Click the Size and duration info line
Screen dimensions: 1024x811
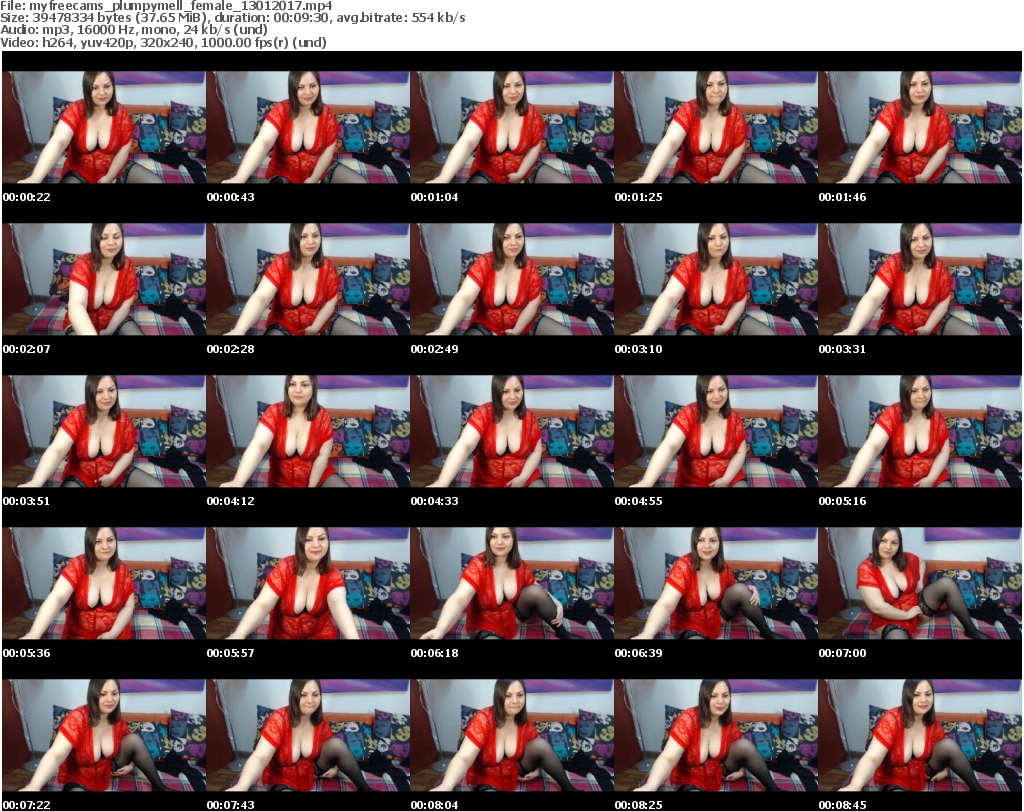pyautogui.click(x=233, y=18)
